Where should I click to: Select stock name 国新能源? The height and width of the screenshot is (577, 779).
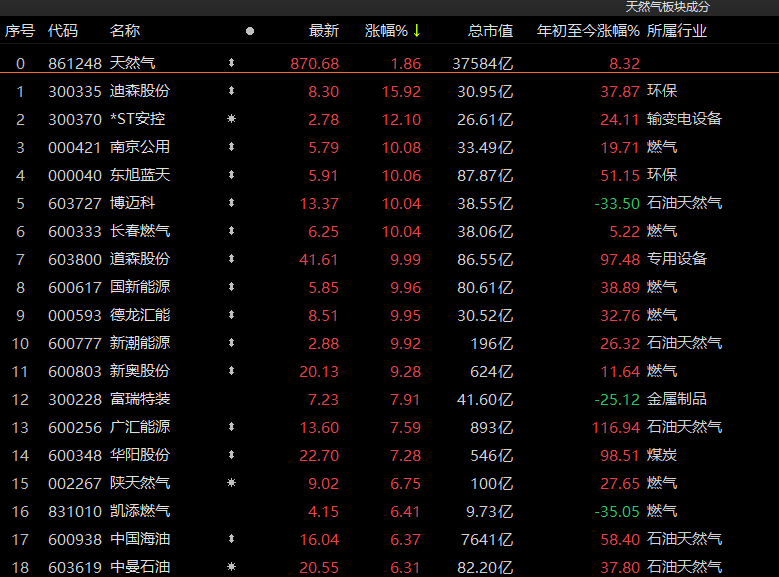click(x=140, y=287)
